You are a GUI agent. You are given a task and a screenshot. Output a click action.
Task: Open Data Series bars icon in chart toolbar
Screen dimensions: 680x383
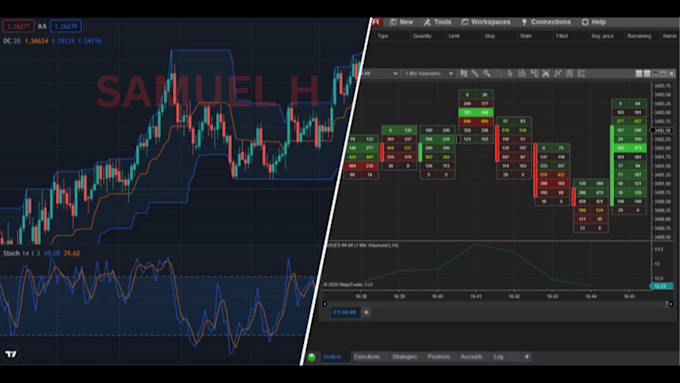tap(464, 74)
